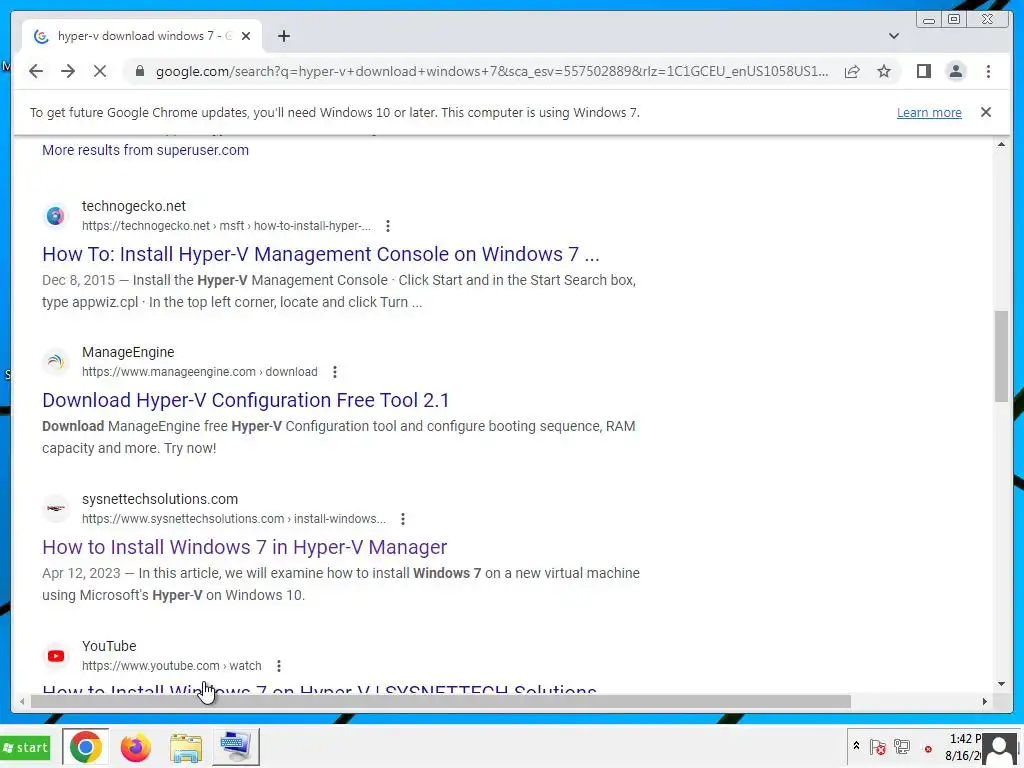Open the file explorer taskbar icon
Viewport: 1024px width, 768px height.
pyautogui.click(x=186, y=746)
